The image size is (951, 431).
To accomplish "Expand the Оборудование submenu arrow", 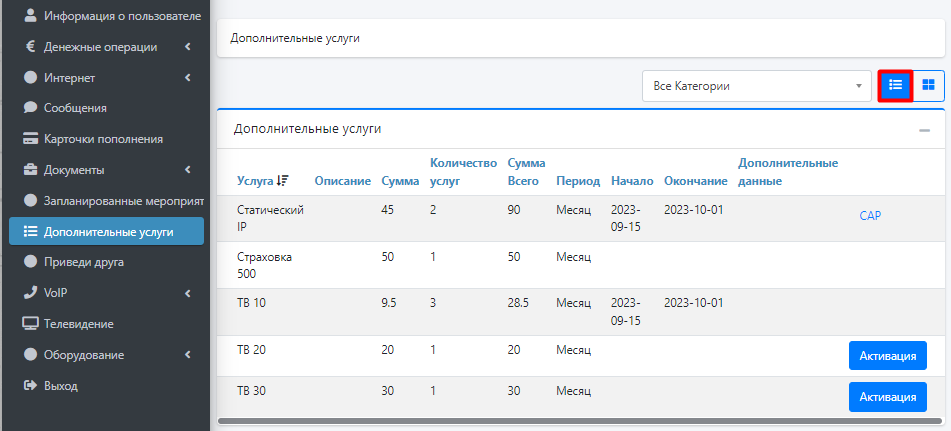I will 188,355.
